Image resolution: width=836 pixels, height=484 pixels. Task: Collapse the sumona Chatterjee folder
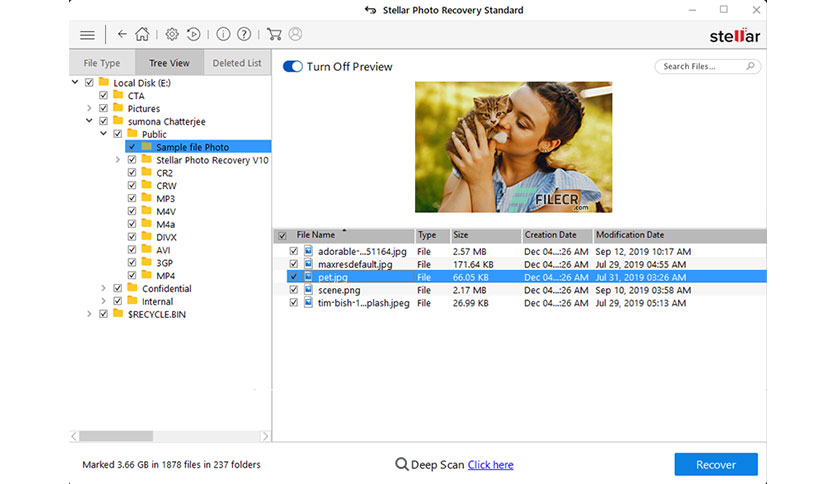(90, 120)
